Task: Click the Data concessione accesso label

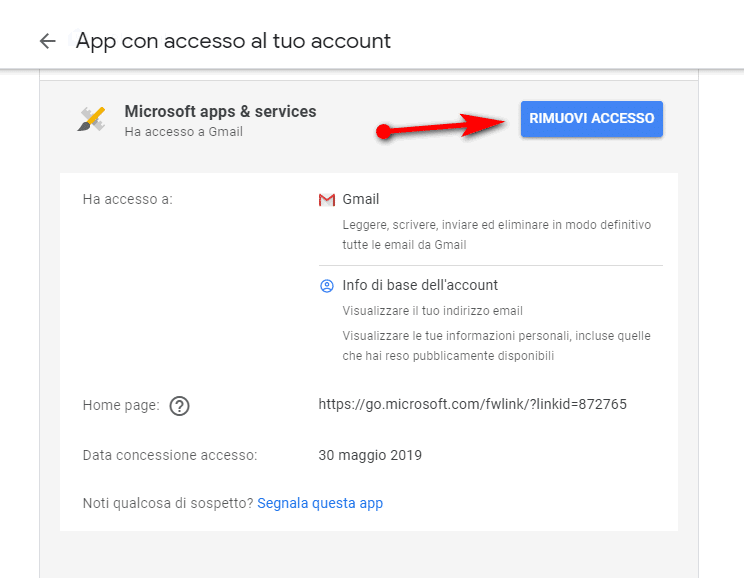Action: 170,455
